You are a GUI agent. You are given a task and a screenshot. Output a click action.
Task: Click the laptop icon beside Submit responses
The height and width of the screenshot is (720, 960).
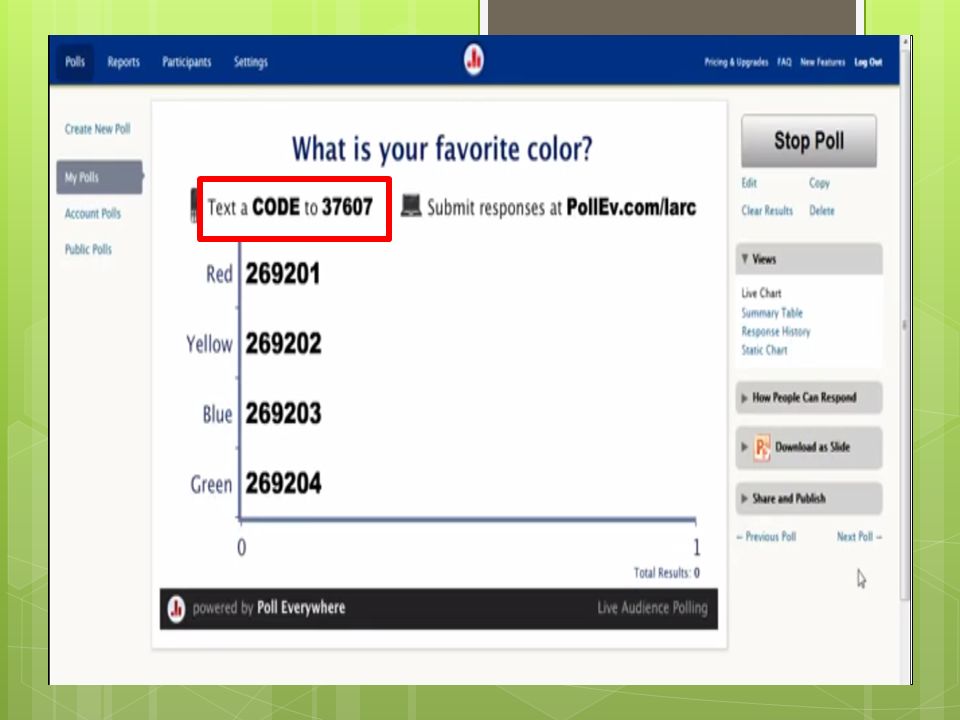click(x=411, y=206)
